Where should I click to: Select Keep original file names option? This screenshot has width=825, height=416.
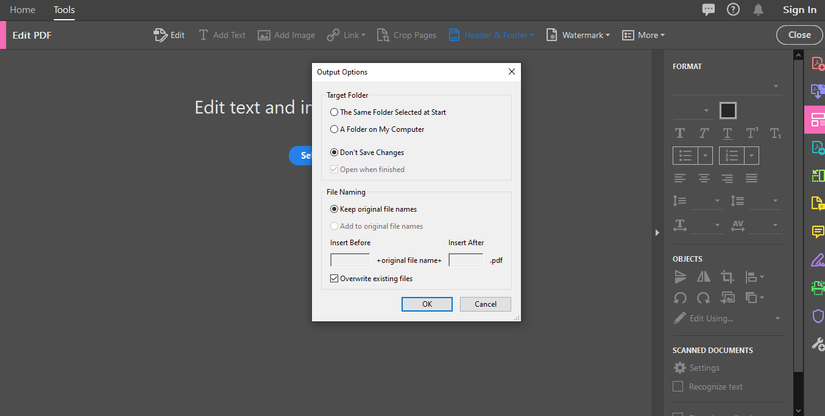click(373, 209)
